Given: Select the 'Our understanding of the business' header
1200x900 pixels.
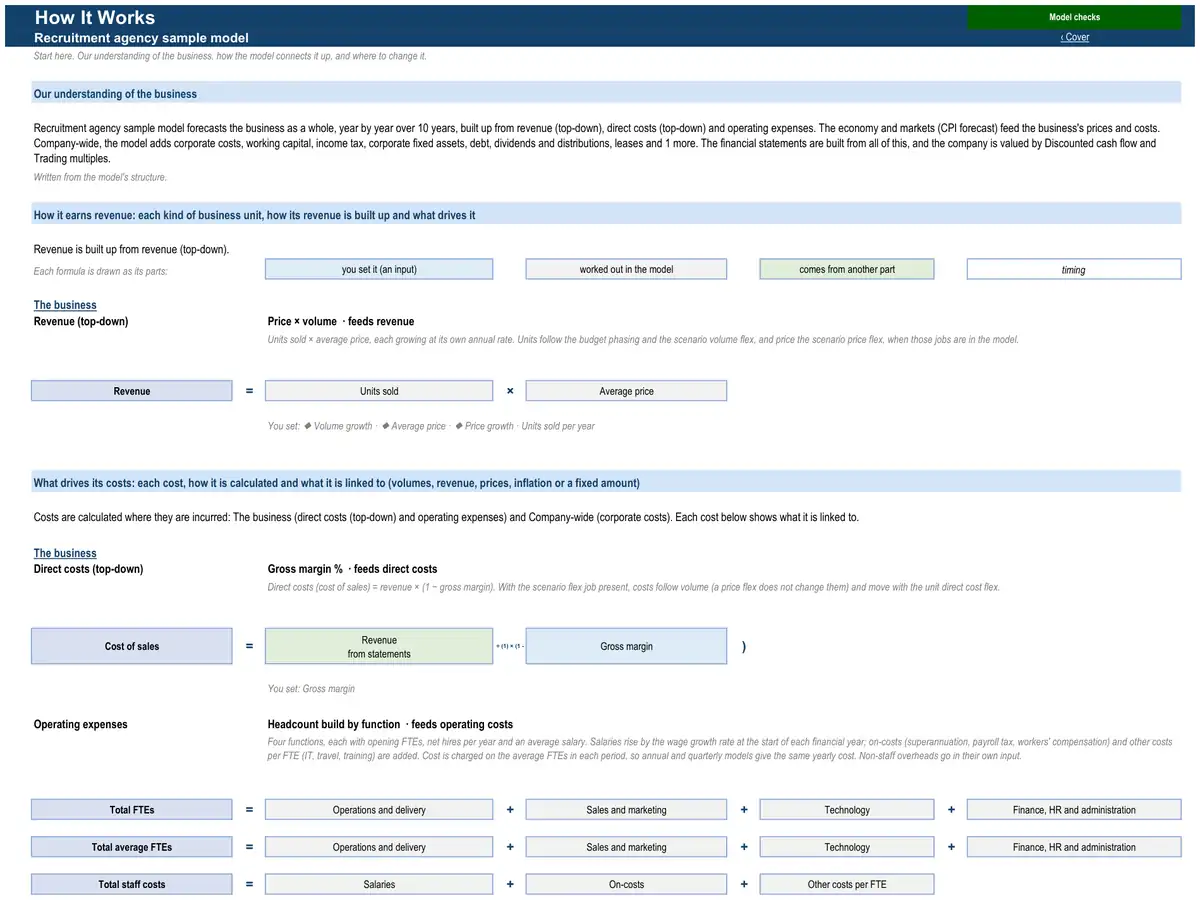Looking at the screenshot, I should click(x=606, y=94).
